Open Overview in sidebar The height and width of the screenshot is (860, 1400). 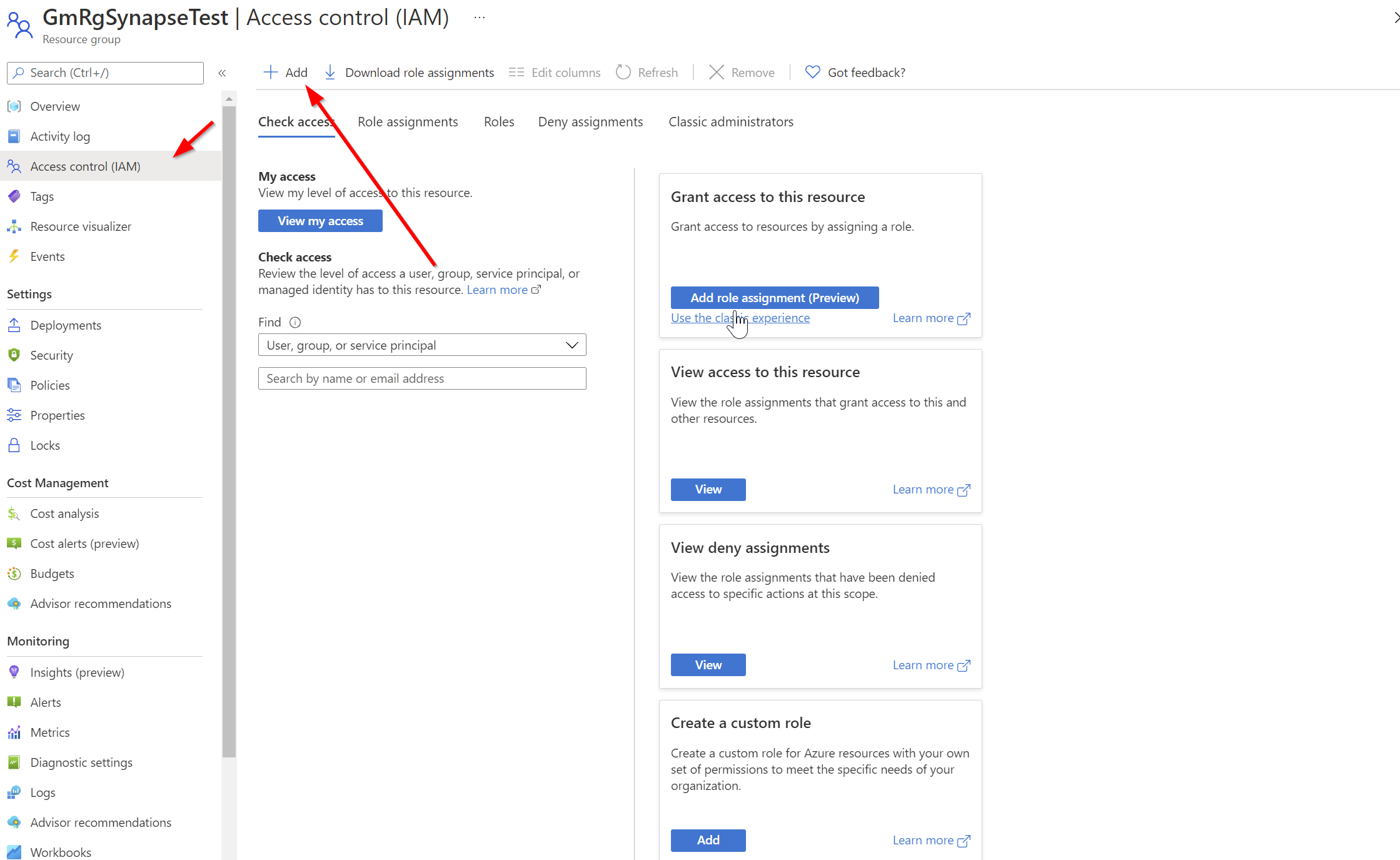tap(111, 106)
